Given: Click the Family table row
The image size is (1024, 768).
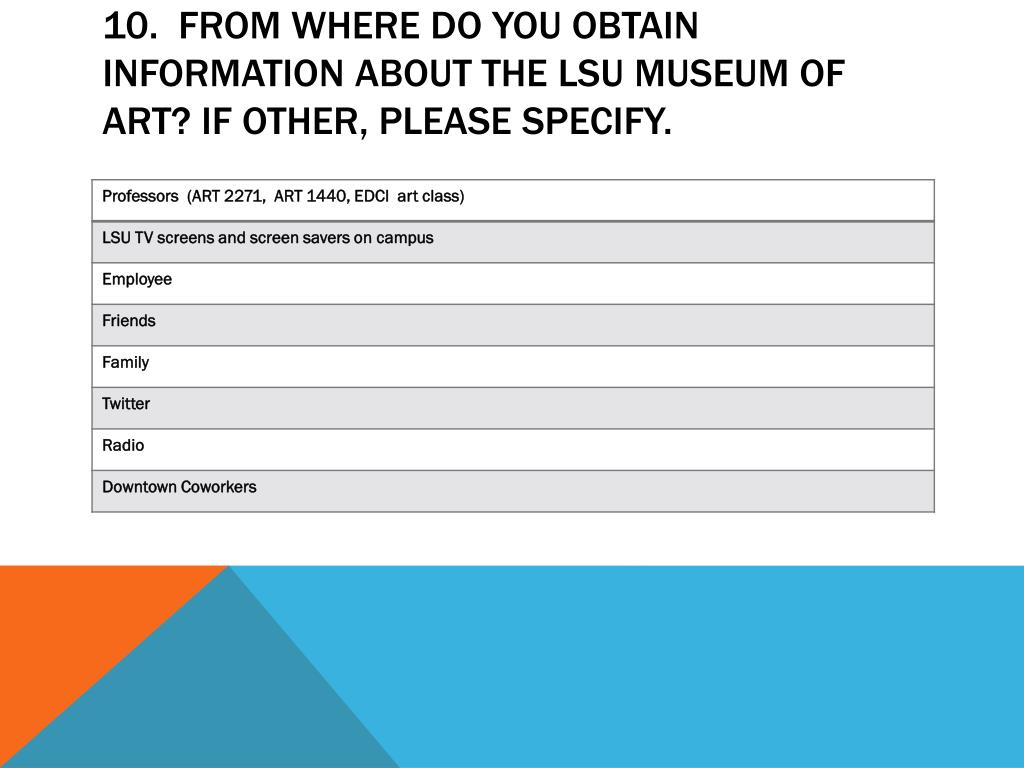Looking at the screenshot, I should (x=513, y=366).
